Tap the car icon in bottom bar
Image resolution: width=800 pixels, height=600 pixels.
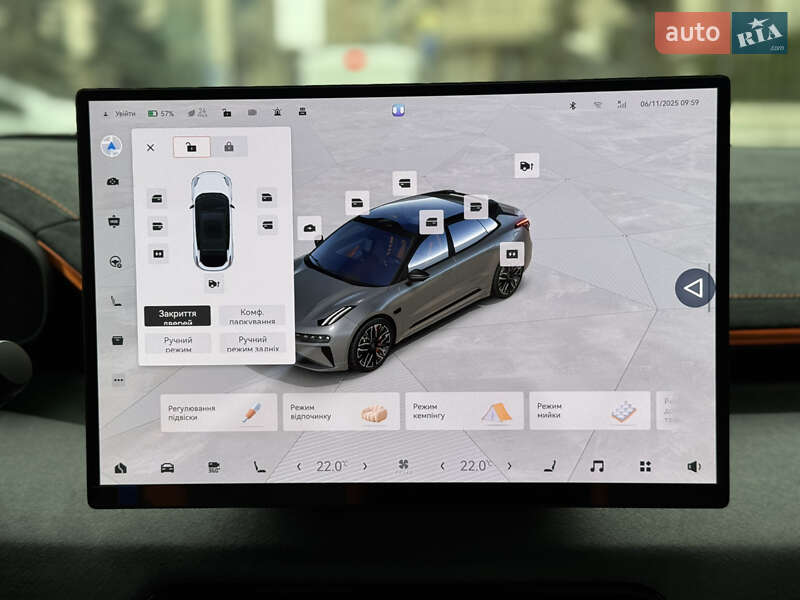[x=167, y=467]
